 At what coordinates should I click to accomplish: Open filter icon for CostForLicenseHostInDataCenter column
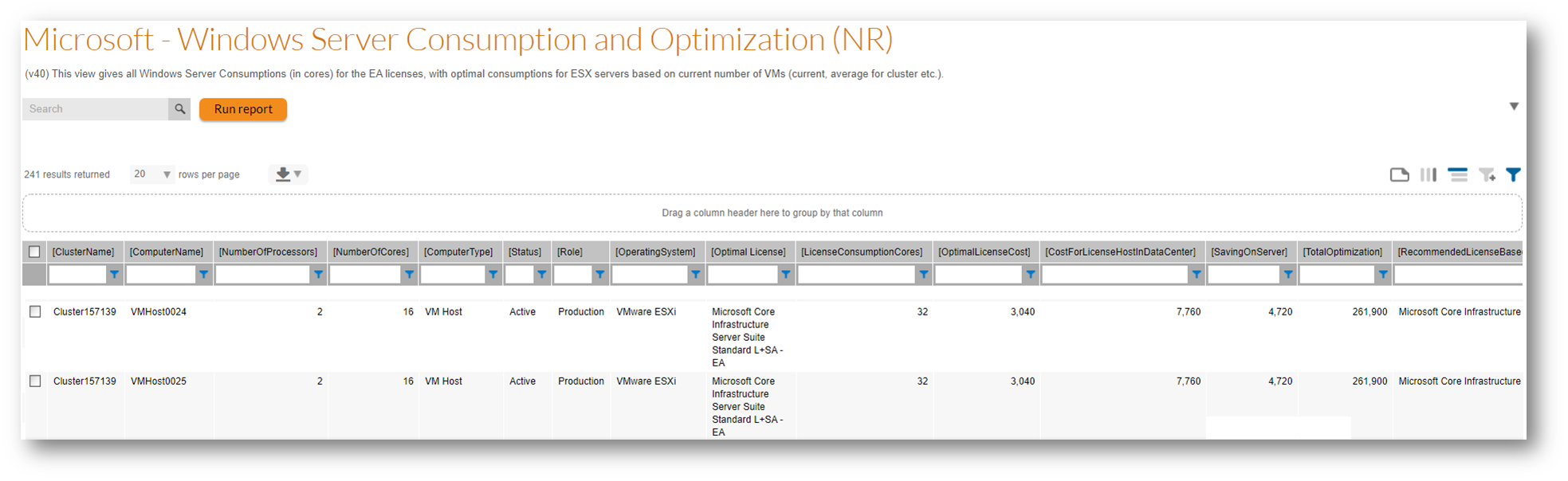tap(1197, 275)
